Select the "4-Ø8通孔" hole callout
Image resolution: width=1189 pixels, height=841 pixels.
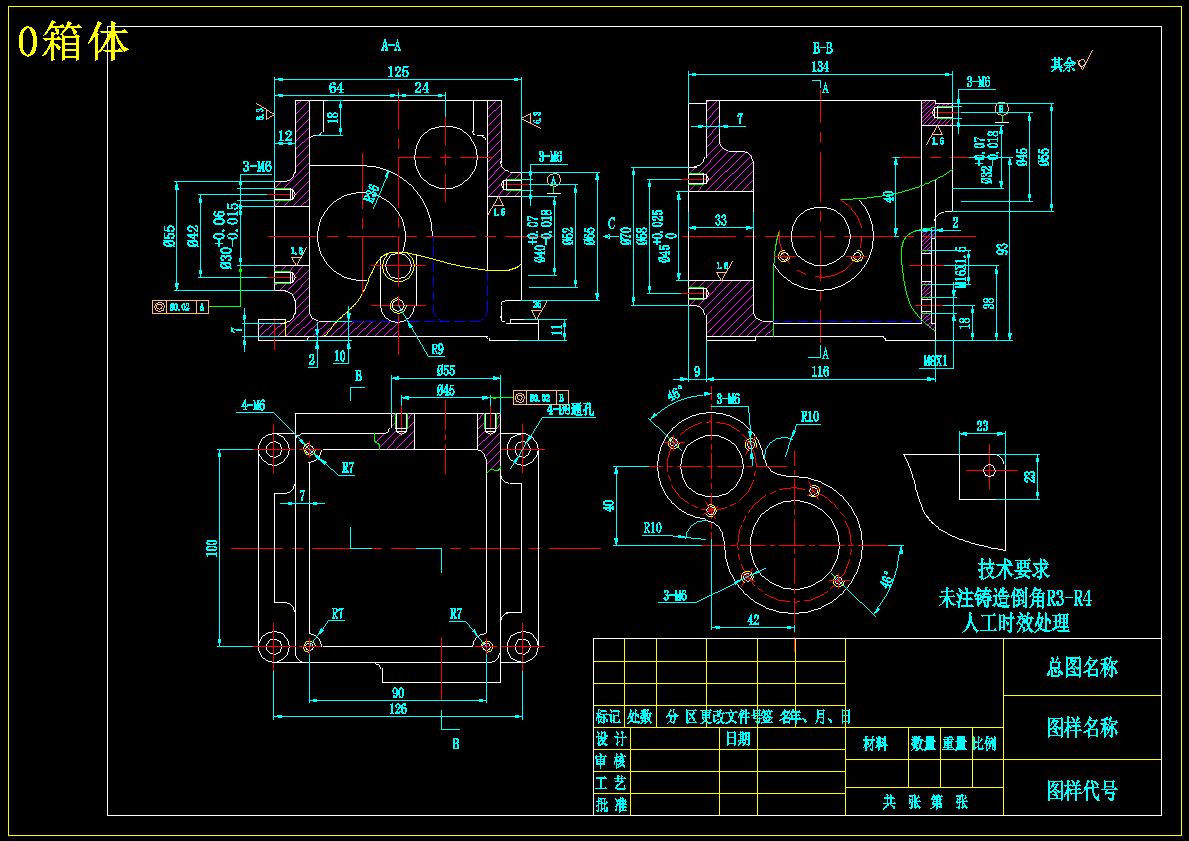tap(570, 410)
